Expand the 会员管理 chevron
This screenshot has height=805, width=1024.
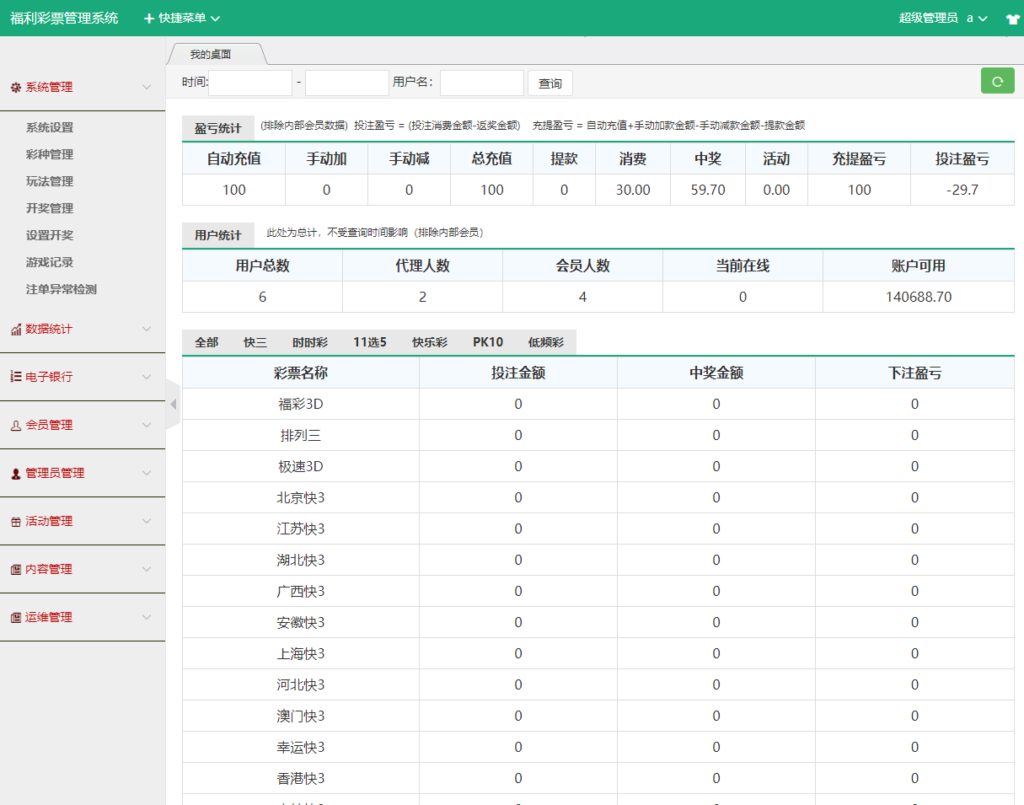coord(147,424)
